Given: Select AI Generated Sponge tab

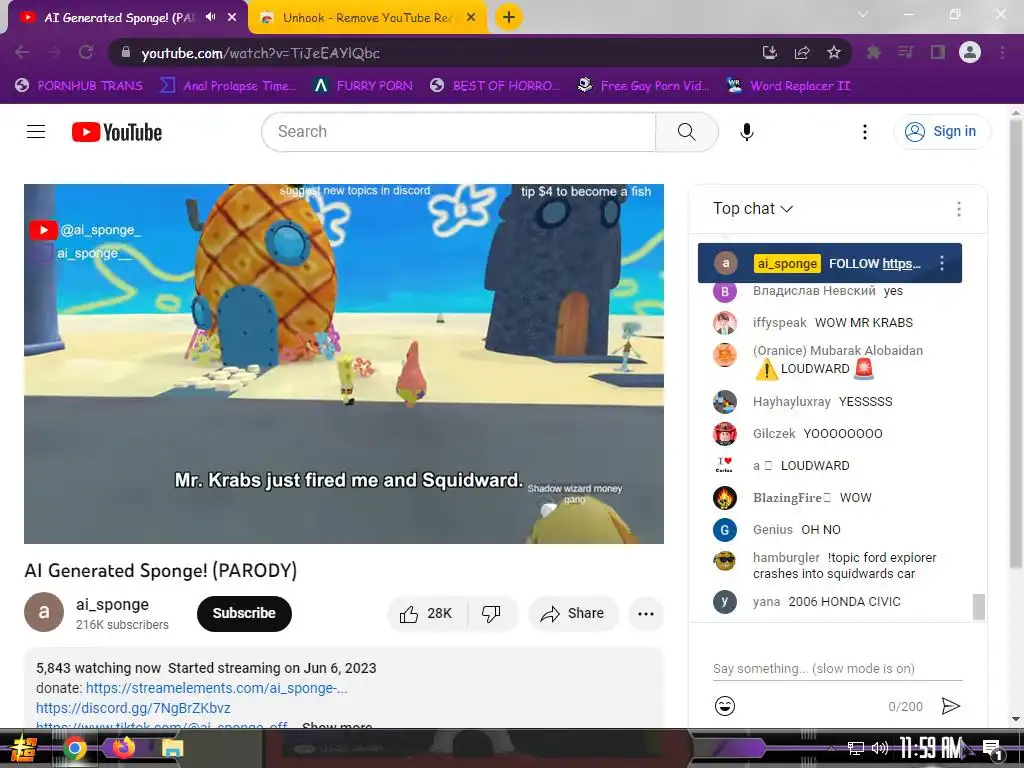Looking at the screenshot, I should 118,18.
